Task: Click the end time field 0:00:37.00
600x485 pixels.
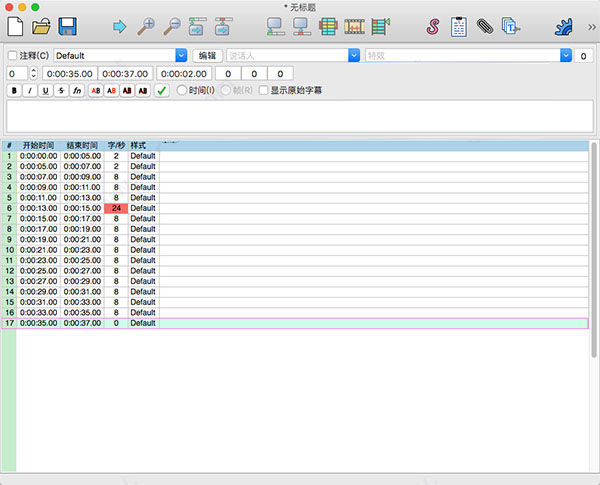Action: (x=125, y=74)
